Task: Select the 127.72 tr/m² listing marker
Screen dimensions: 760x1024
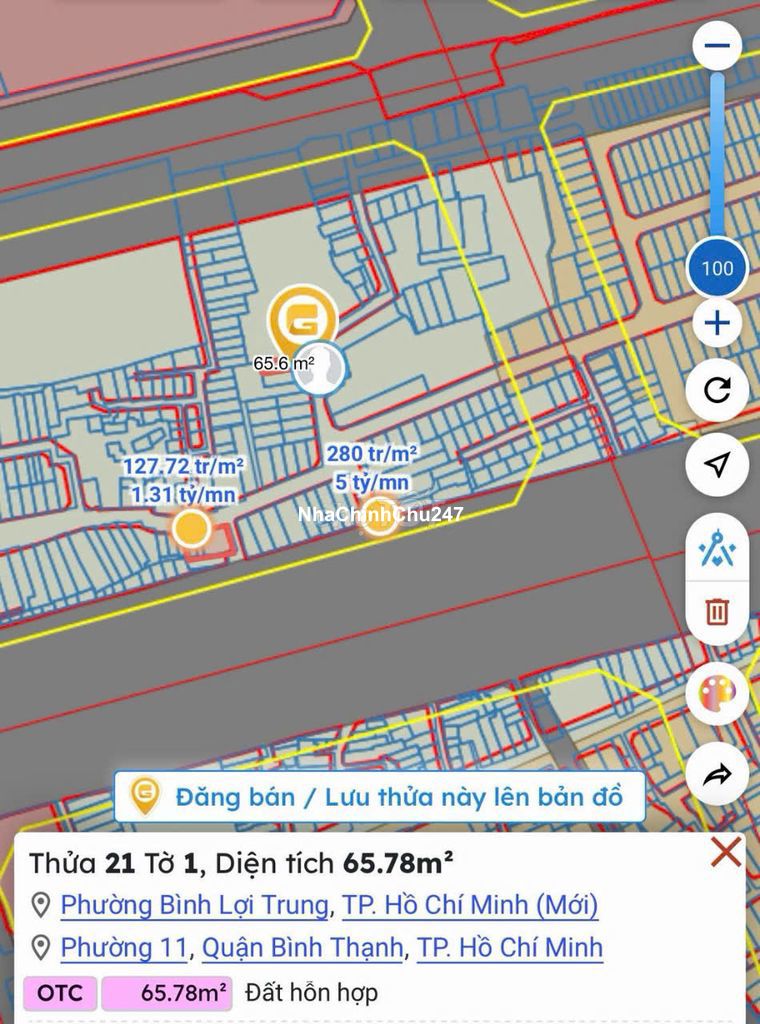Action: coord(191,528)
